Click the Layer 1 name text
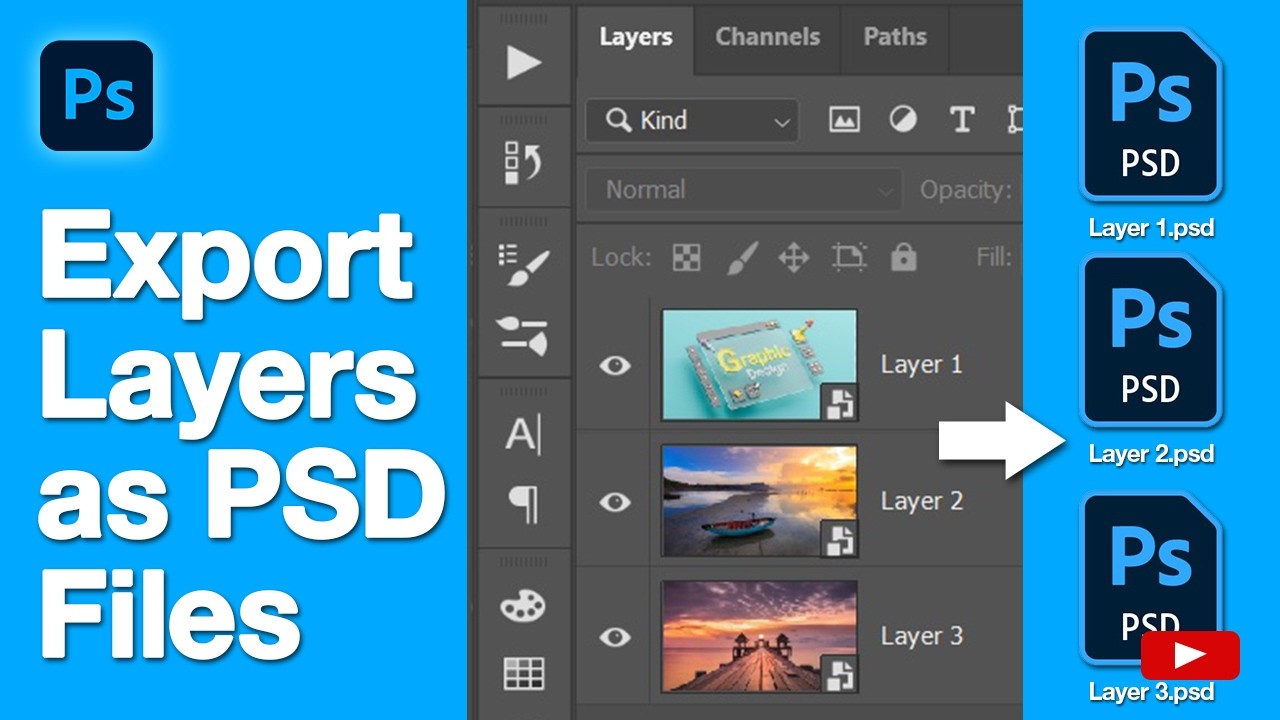 [921, 365]
